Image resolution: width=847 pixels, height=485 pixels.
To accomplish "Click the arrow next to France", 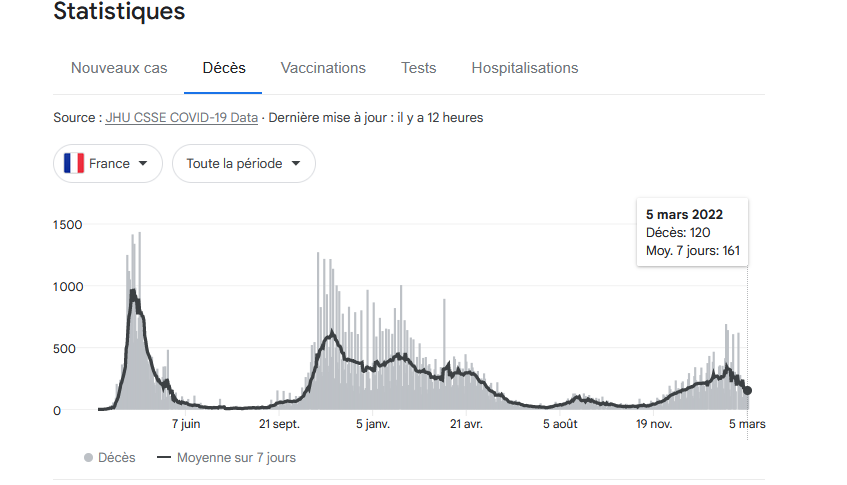I will point(143,164).
